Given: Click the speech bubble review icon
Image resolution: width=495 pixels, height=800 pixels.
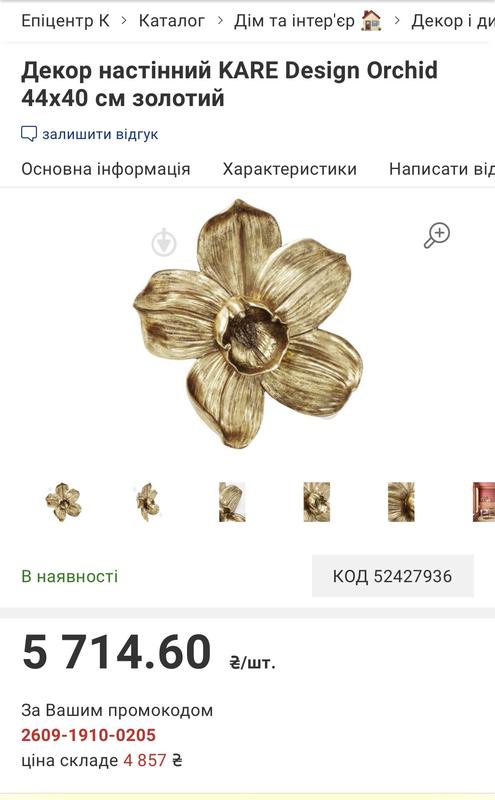Looking at the screenshot, I should pyautogui.click(x=29, y=134).
